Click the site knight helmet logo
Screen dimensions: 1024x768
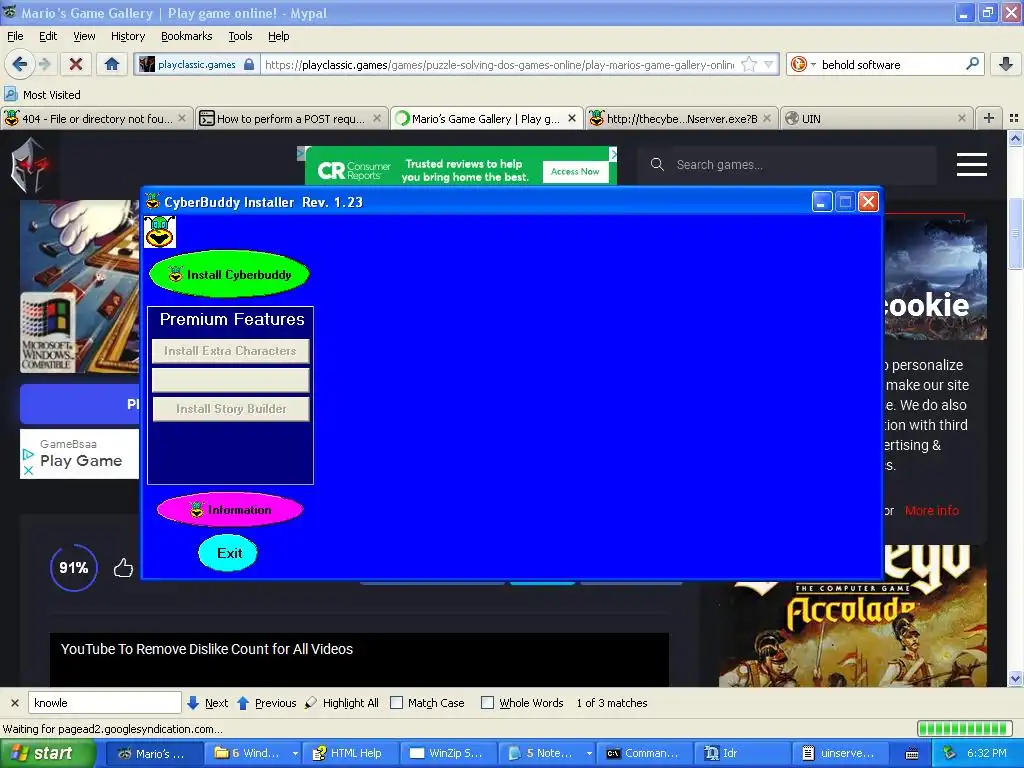pyautogui.click(x=29, y=165)
